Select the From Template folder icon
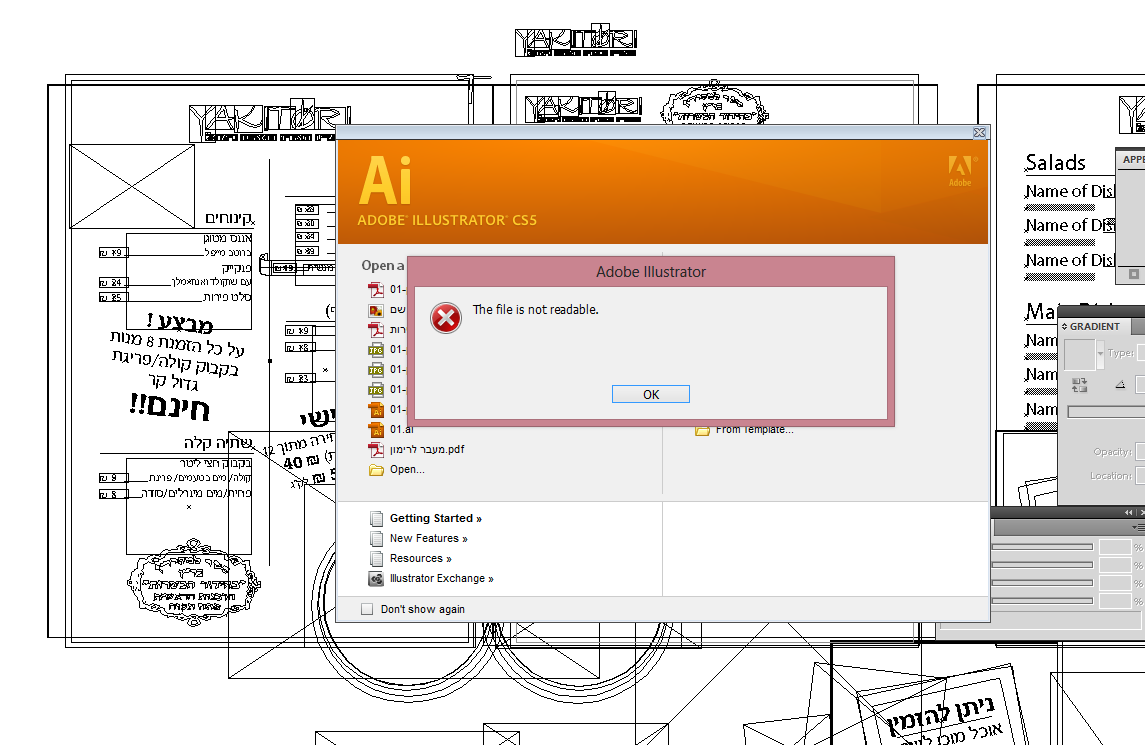Viewport: 1145px width, 745px height. click(702, 430)
